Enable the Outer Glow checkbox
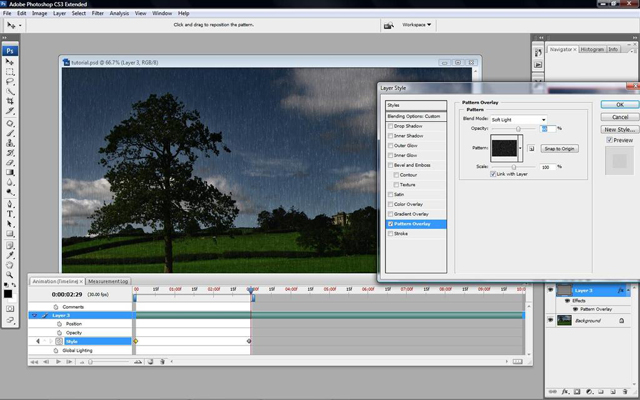 click(x=391, y=146)
